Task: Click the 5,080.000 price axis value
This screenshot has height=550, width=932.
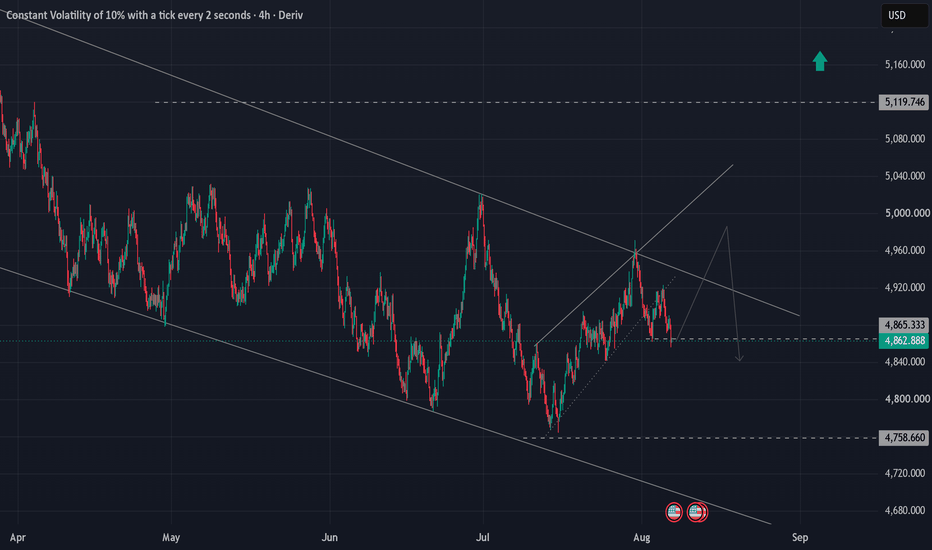Action: tap(905, 139)
